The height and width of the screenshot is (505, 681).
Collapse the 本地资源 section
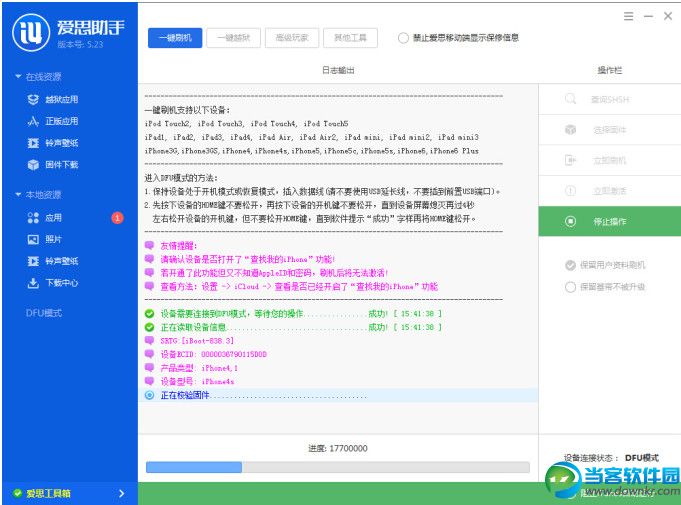click(18, 194)
